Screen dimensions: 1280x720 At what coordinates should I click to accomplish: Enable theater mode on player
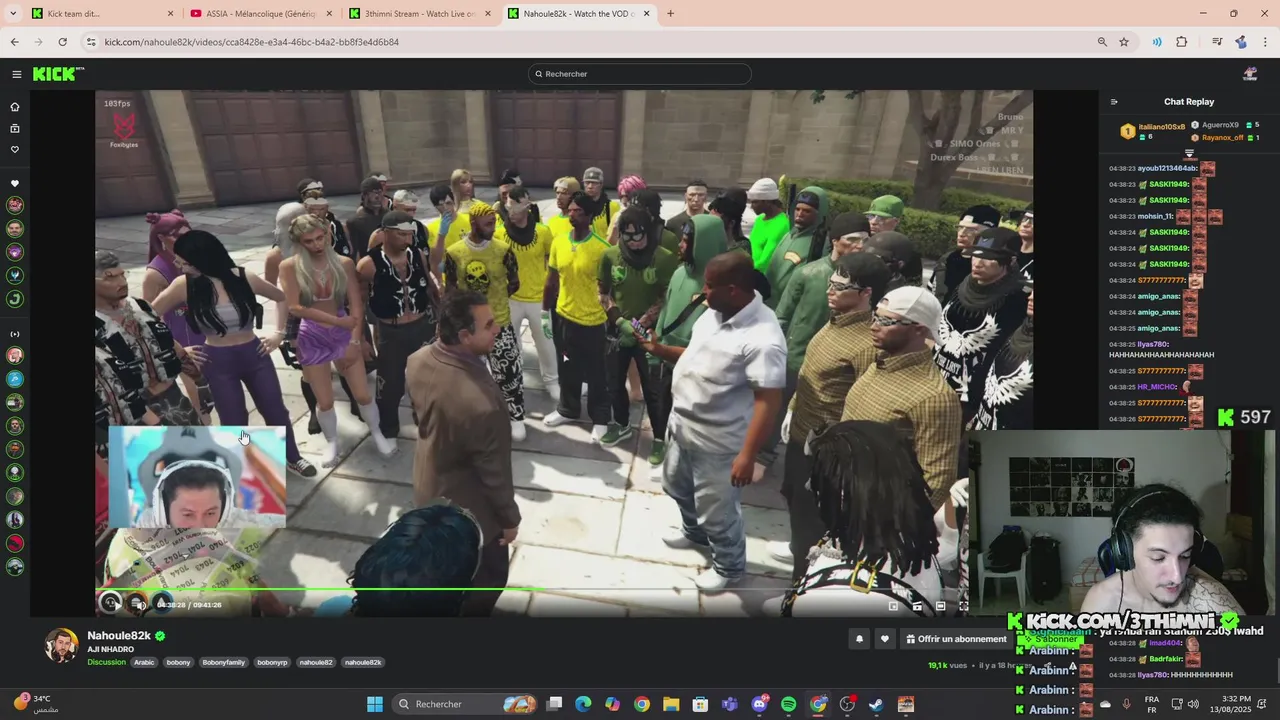click(x=940, y=606)
